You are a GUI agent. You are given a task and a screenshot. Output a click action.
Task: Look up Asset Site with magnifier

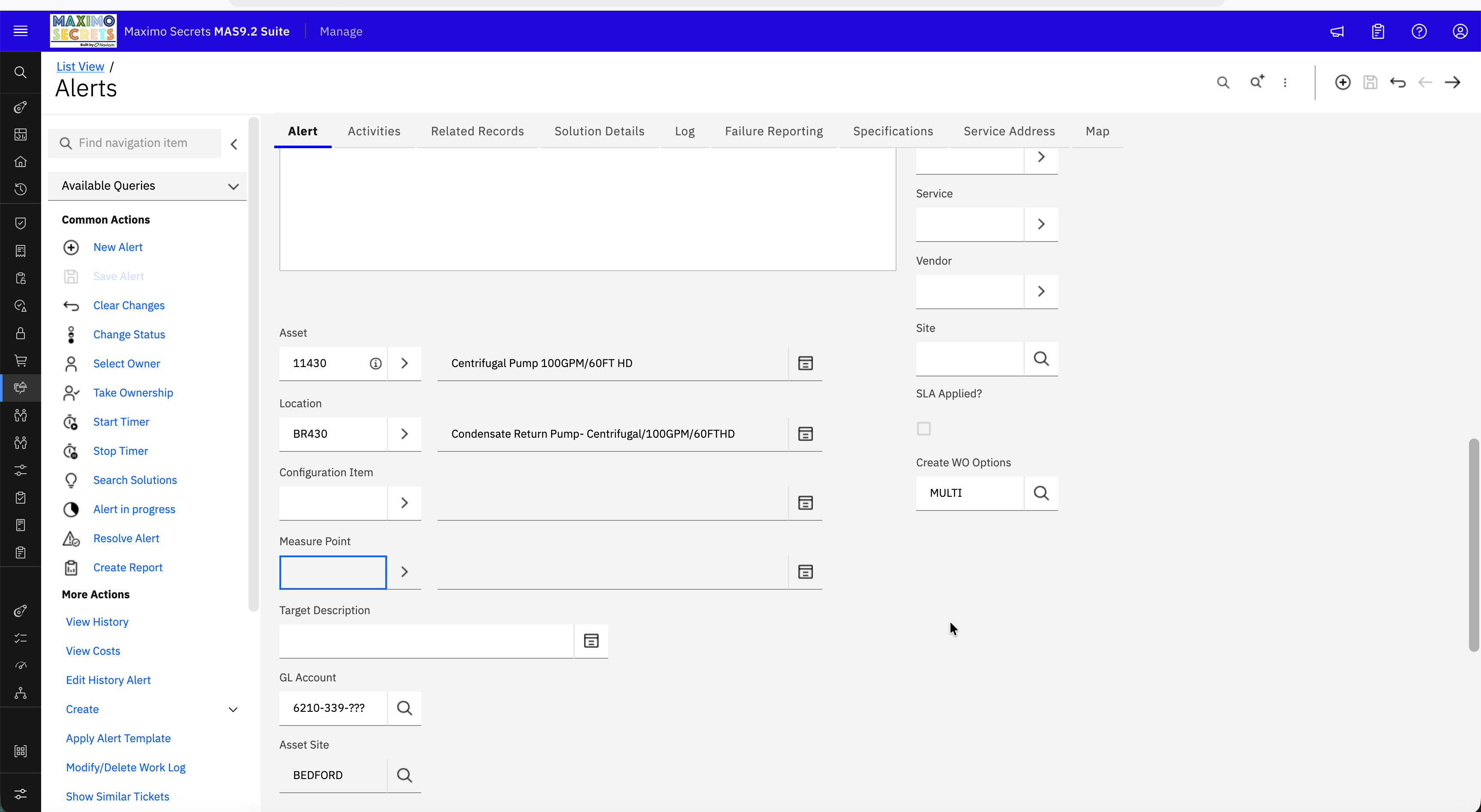(404, 775)
